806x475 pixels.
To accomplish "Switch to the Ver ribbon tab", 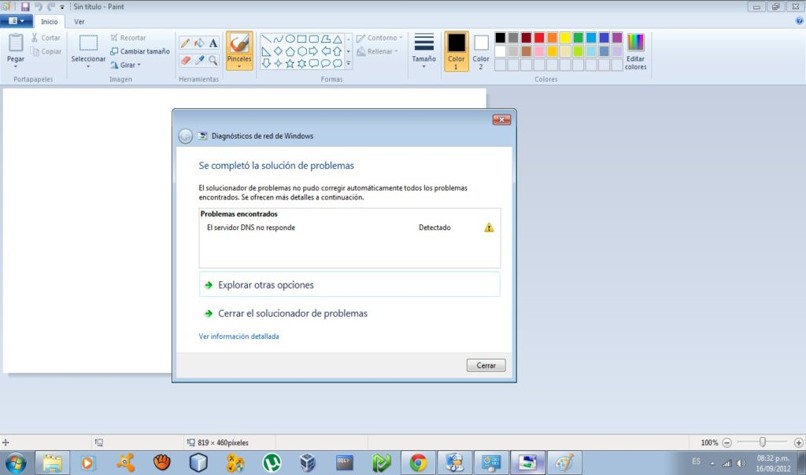I will (x=79, y=22).
